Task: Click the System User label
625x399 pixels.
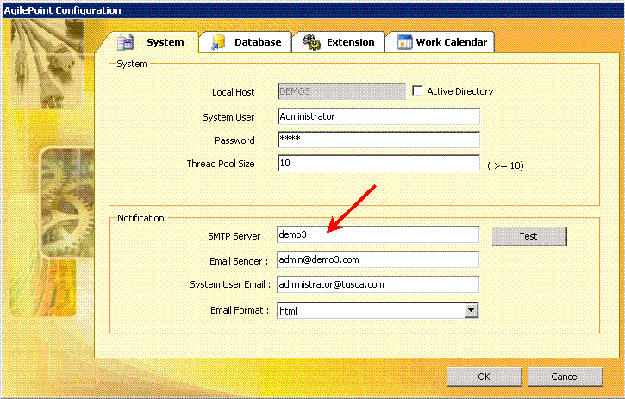Action: [228, 117]
